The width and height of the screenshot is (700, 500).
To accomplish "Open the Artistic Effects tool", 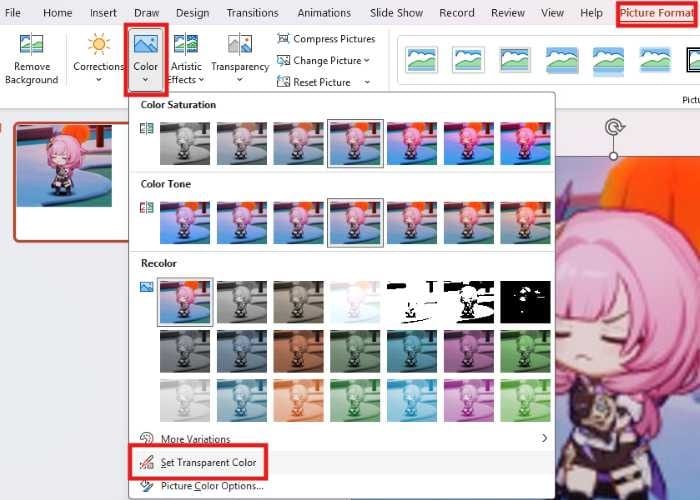I will click(x=186, y=46).
